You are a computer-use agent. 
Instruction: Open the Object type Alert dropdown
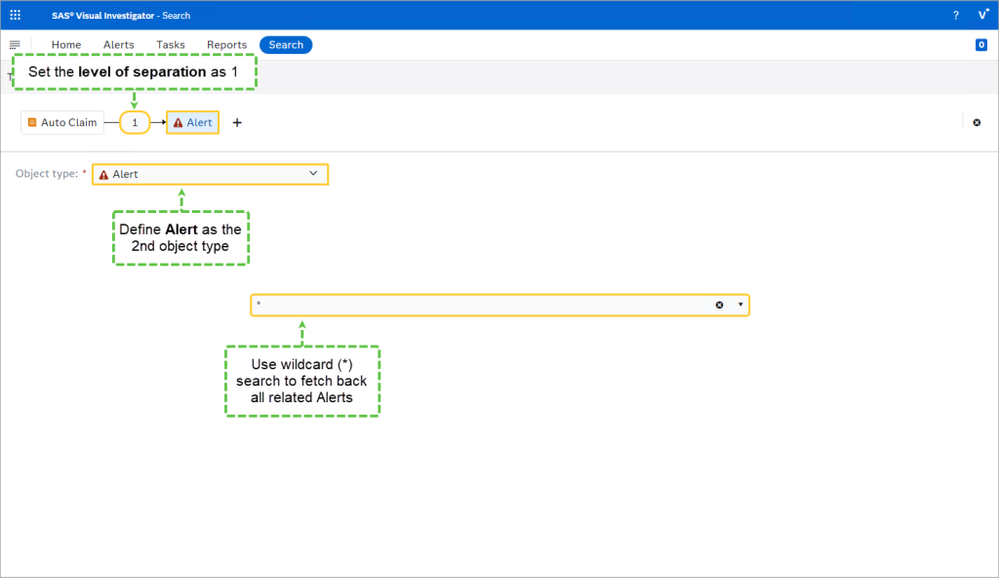coord(210,174)
